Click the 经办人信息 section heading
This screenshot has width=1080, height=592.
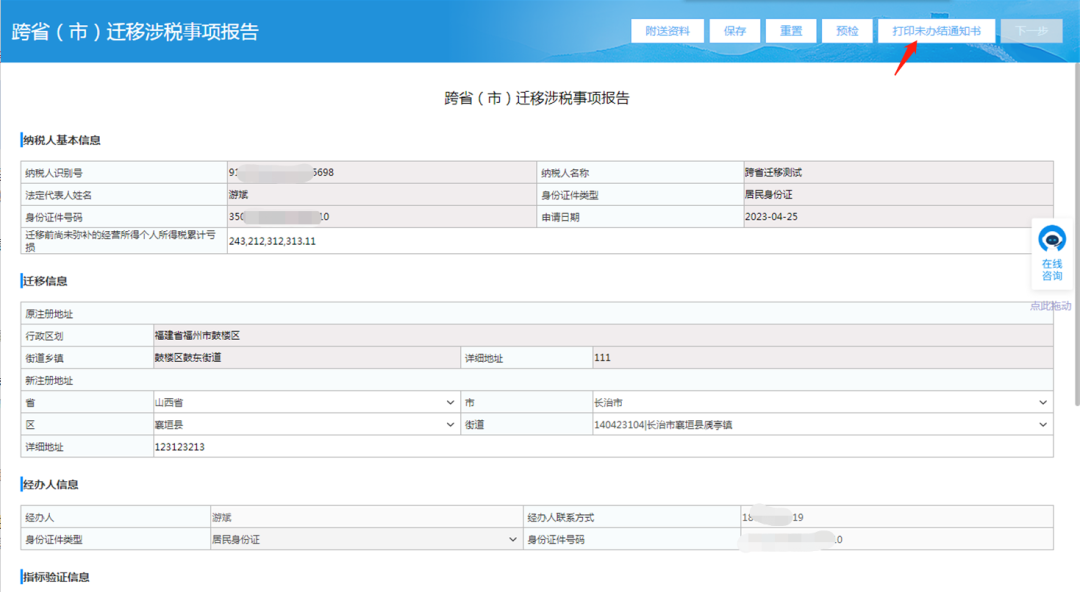pyautogui.click(x=50, y=484)
